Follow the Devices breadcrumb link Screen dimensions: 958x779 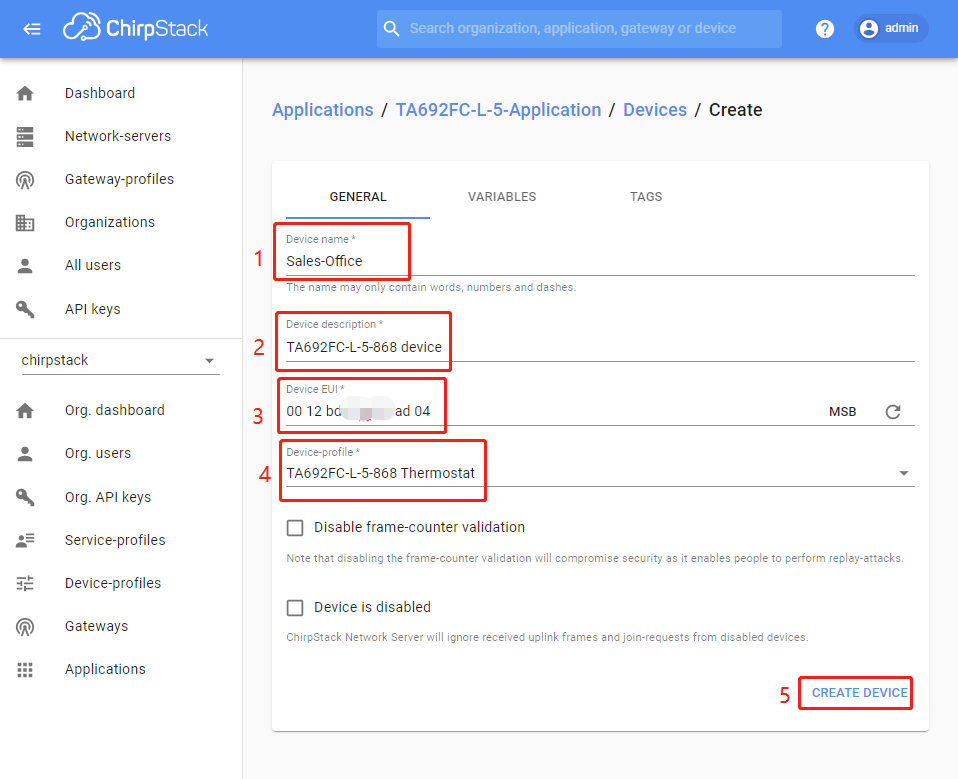(655, 110)
